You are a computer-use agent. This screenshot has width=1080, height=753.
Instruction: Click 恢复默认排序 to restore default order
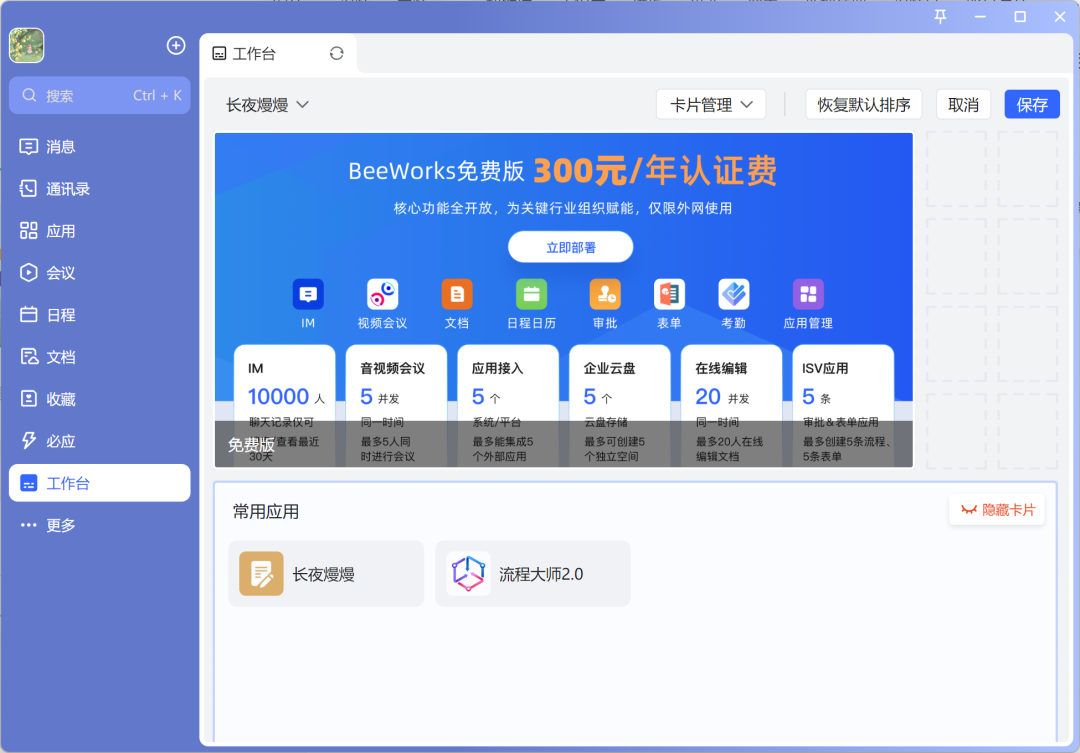pyautogui.click(x=863, y=104)
